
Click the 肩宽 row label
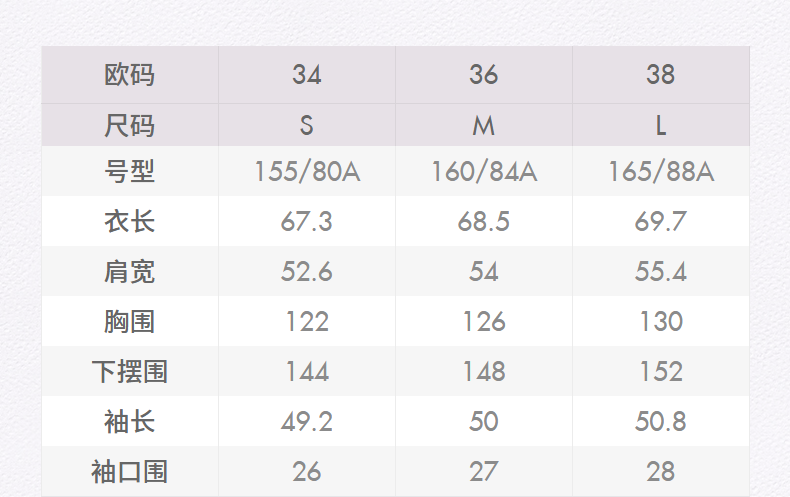pos(130,271)
